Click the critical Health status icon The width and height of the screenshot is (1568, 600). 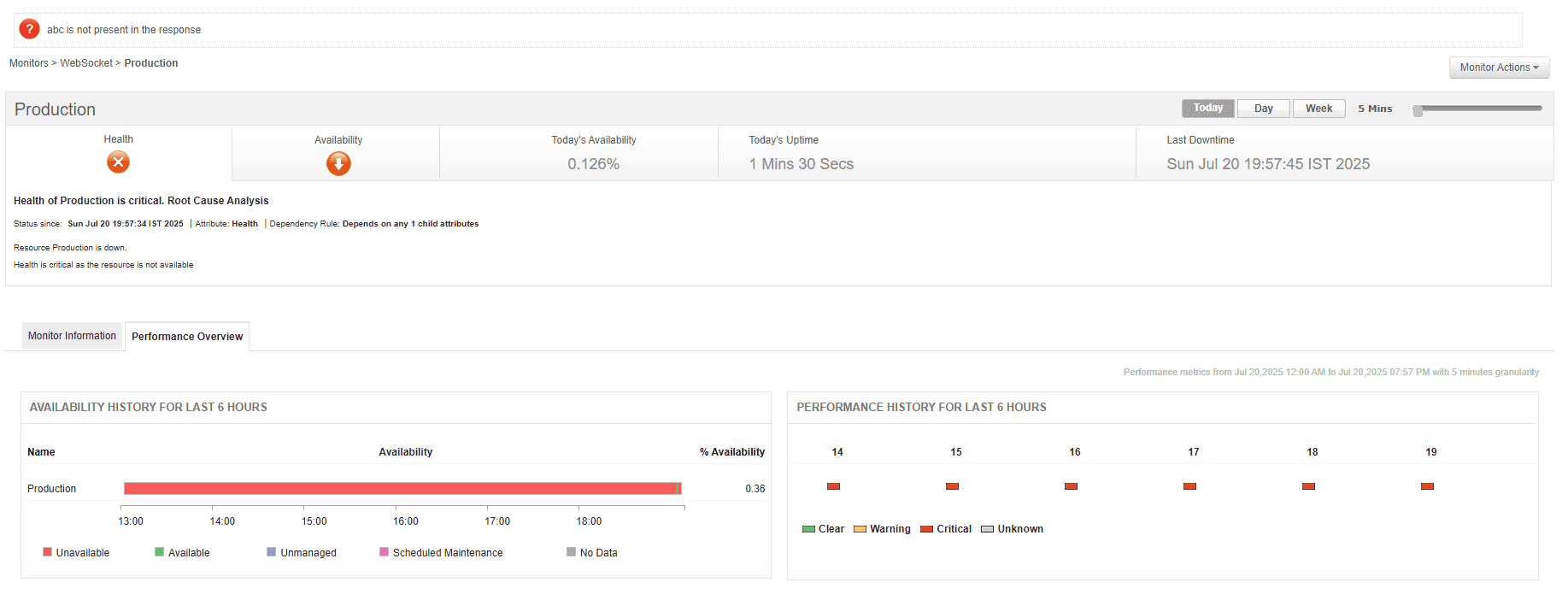pos(118,162)
